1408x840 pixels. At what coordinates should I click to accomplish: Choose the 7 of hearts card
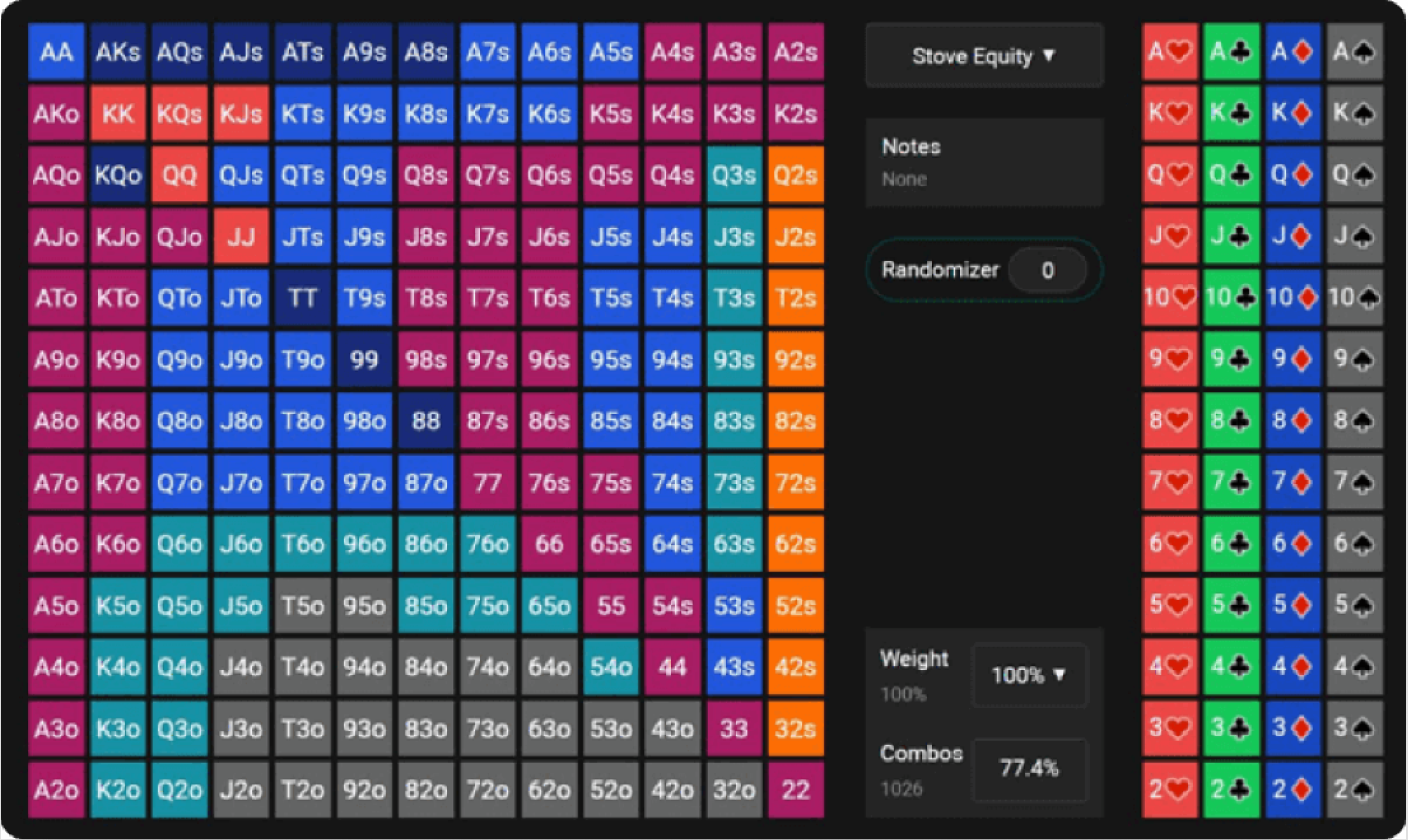pyautogui.click(x=1170, y=483)
